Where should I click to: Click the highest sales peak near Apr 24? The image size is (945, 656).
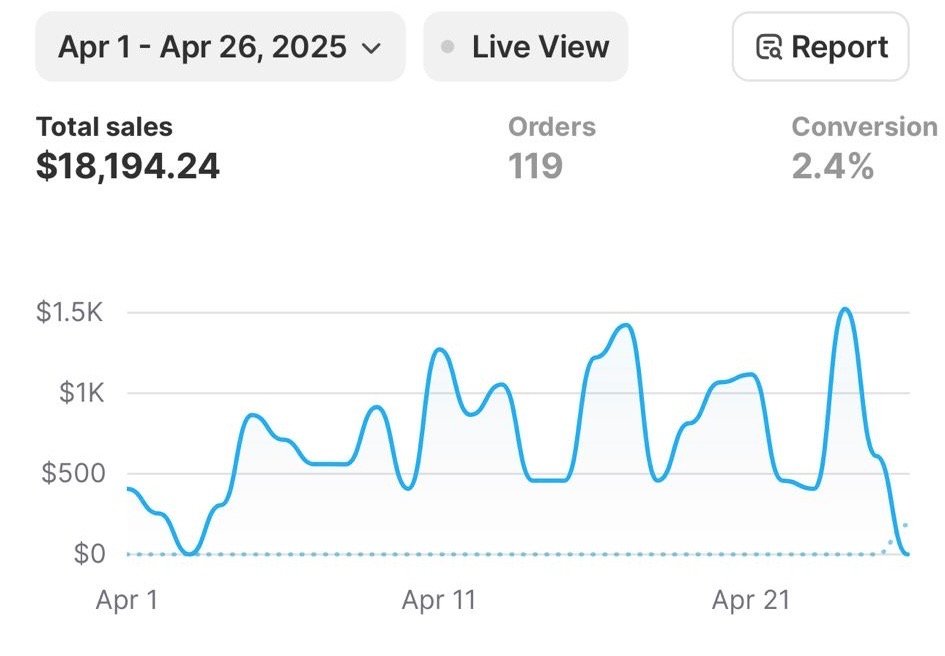coord(845,310)
